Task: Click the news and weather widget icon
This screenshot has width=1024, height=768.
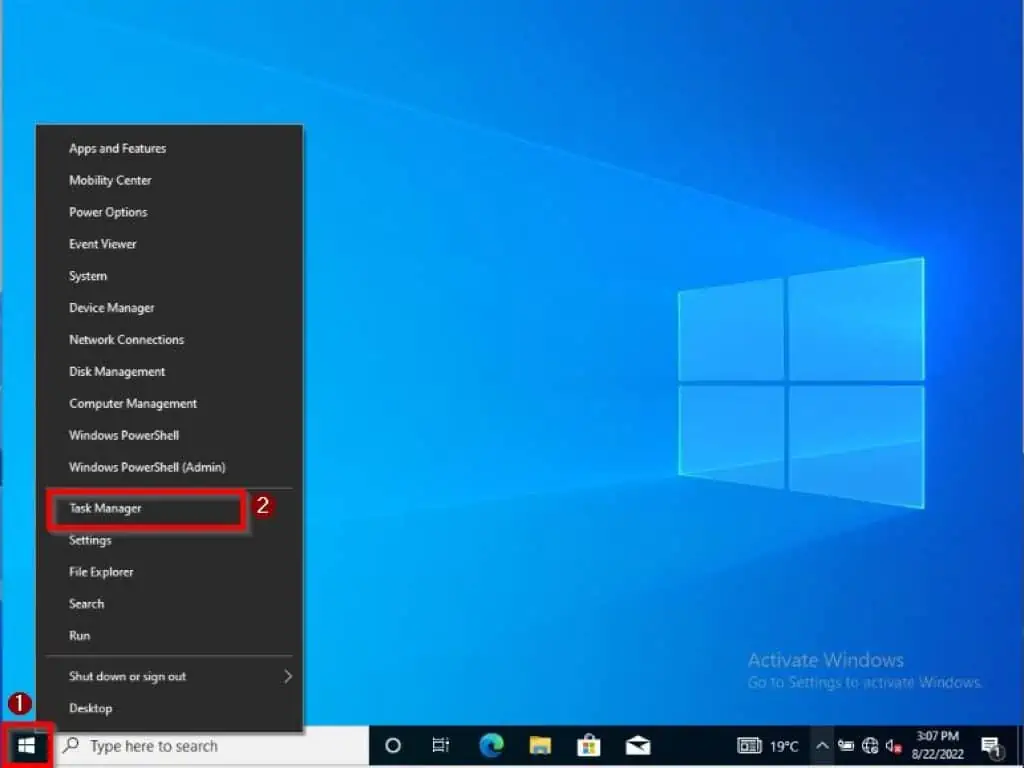Action: pyautogui.click(x=749, y=745)
